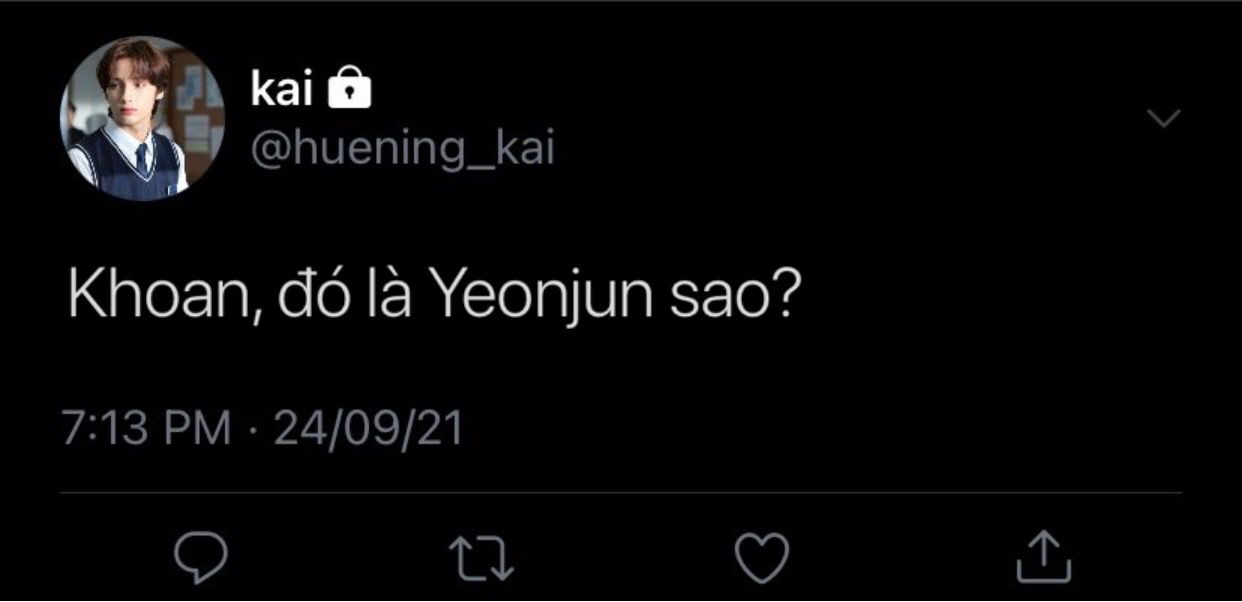Tap the speech bubble comment icon
This screenshot has width=1242, height=602.
click(x=202, y=556)
